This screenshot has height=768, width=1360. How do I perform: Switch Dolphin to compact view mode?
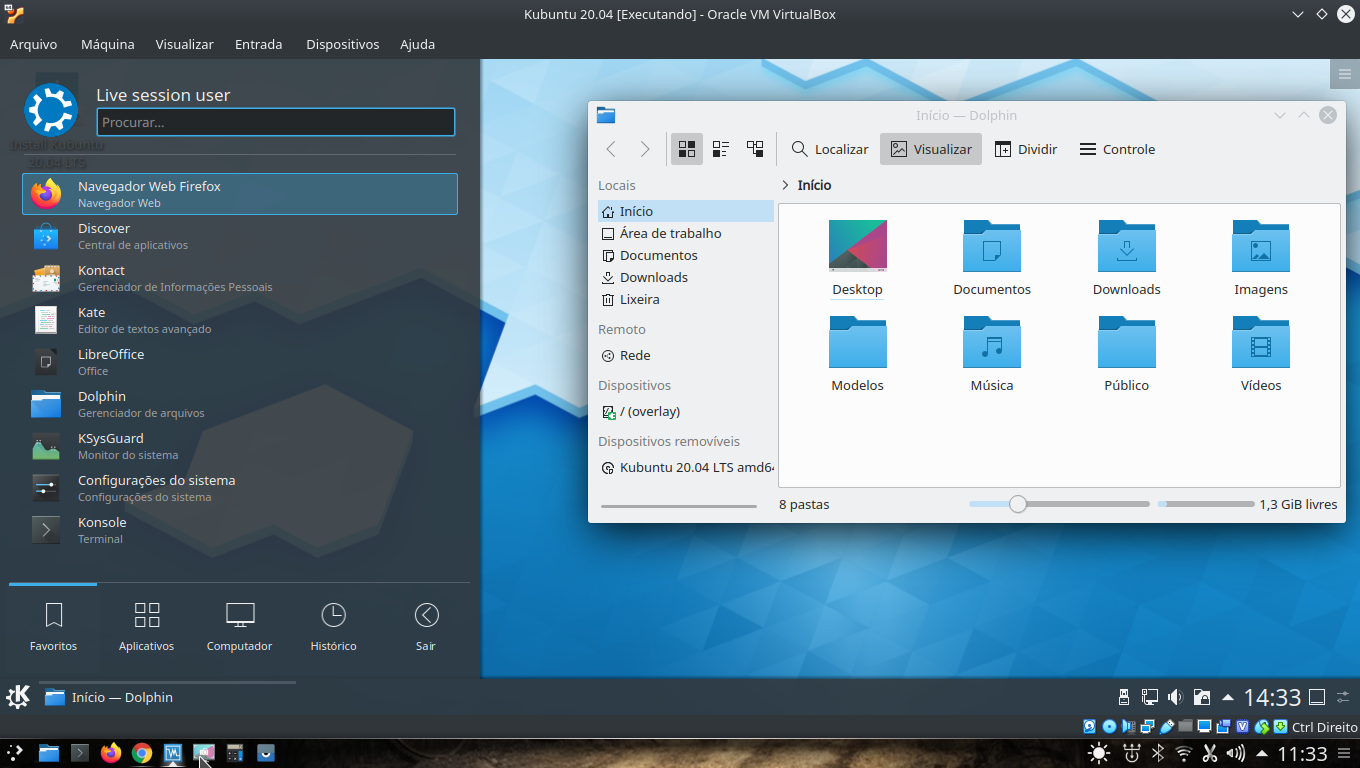pos(721,148)
